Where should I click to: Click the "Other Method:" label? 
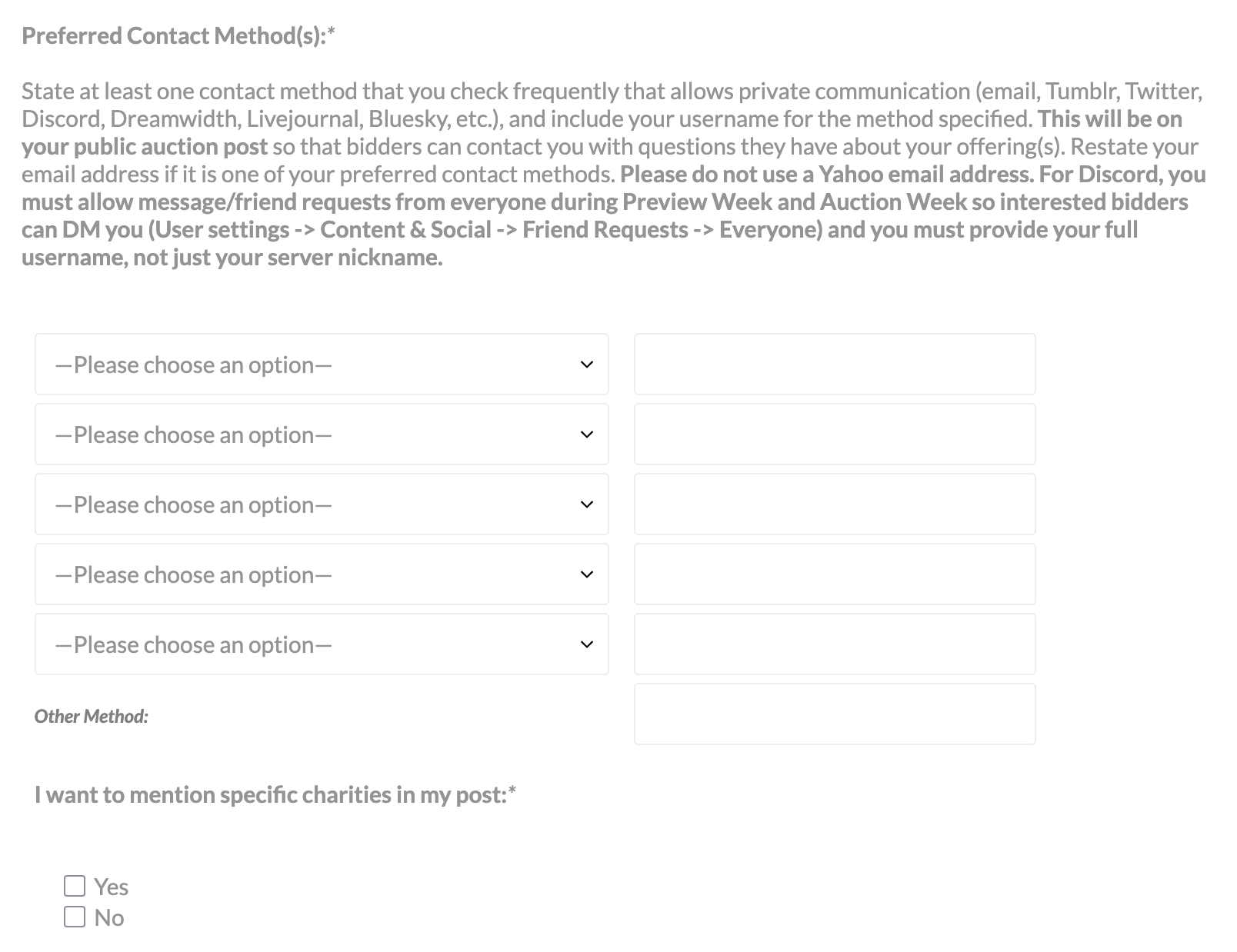pyautogui.click(x=92, y=717)
